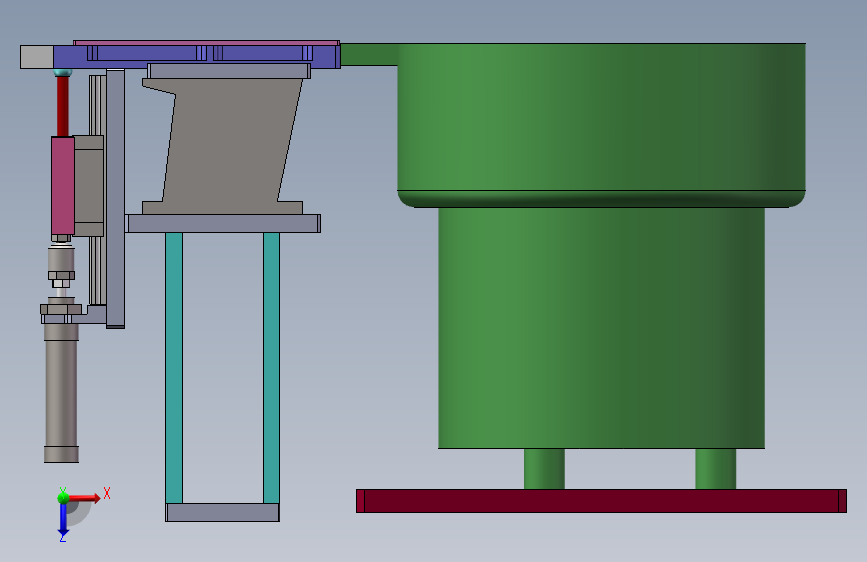This screenshot has width=867, height=562.
Task: Select the left green support leg under drum
Action: coord(544,469)
